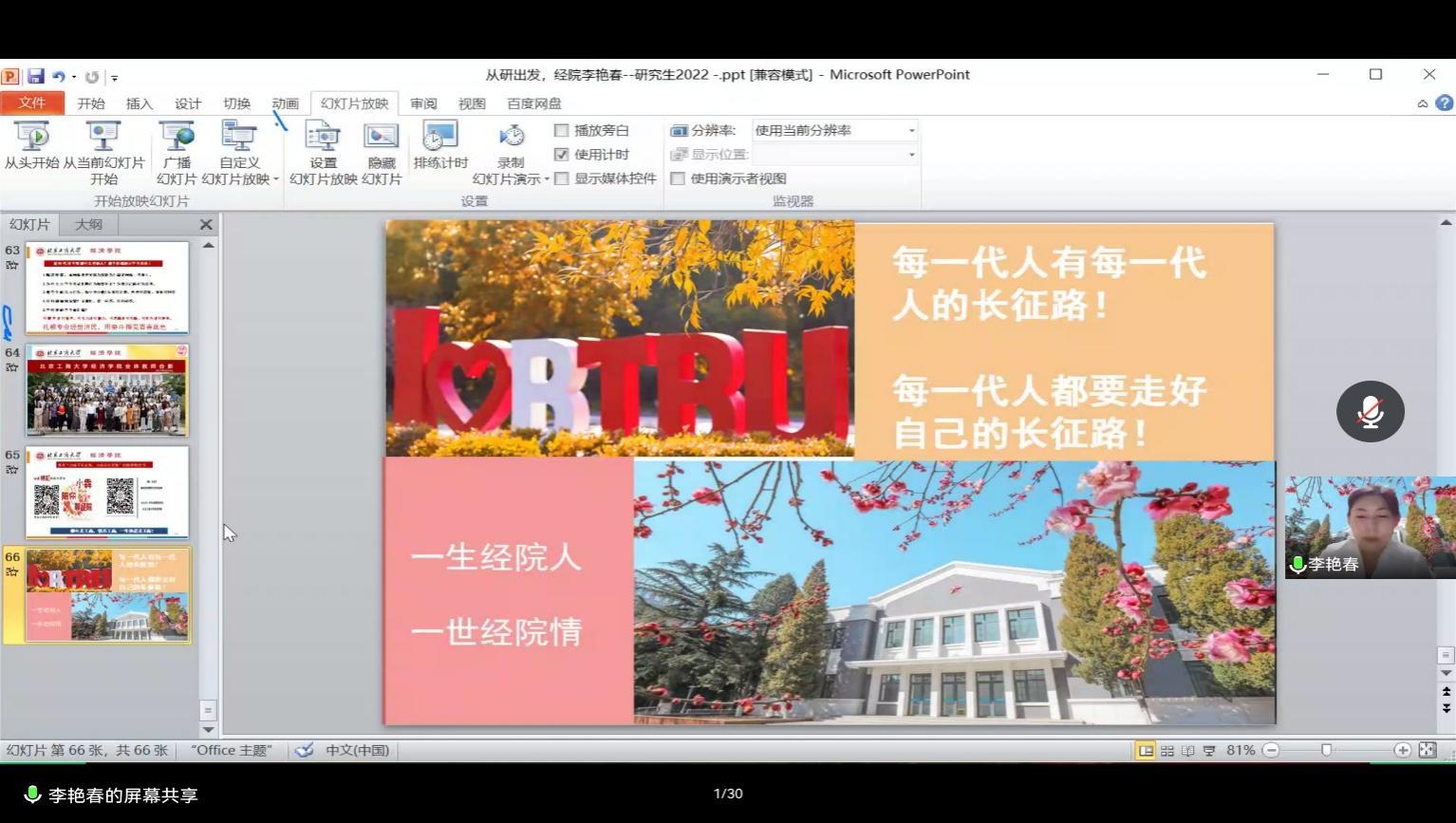Click the thumbnail pane scroll down arrow

pos(209,730)
